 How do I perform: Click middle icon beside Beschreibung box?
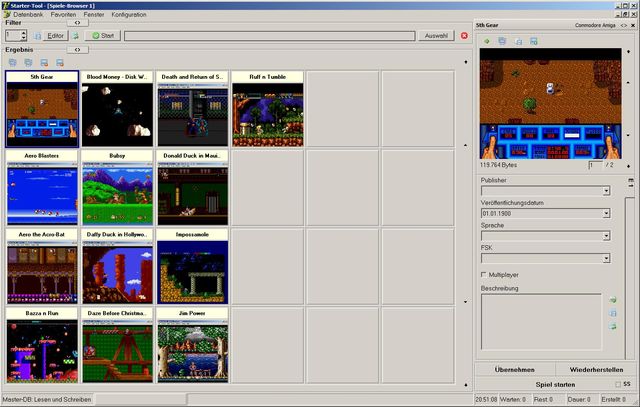click(613, 313)
